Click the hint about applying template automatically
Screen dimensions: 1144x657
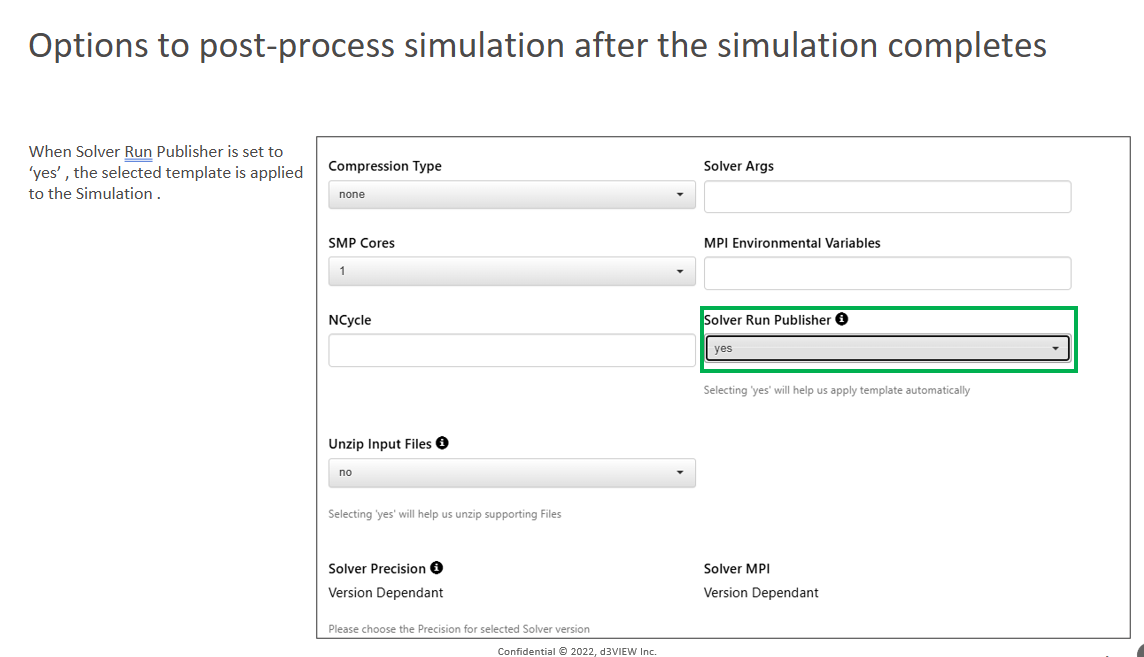836,390
